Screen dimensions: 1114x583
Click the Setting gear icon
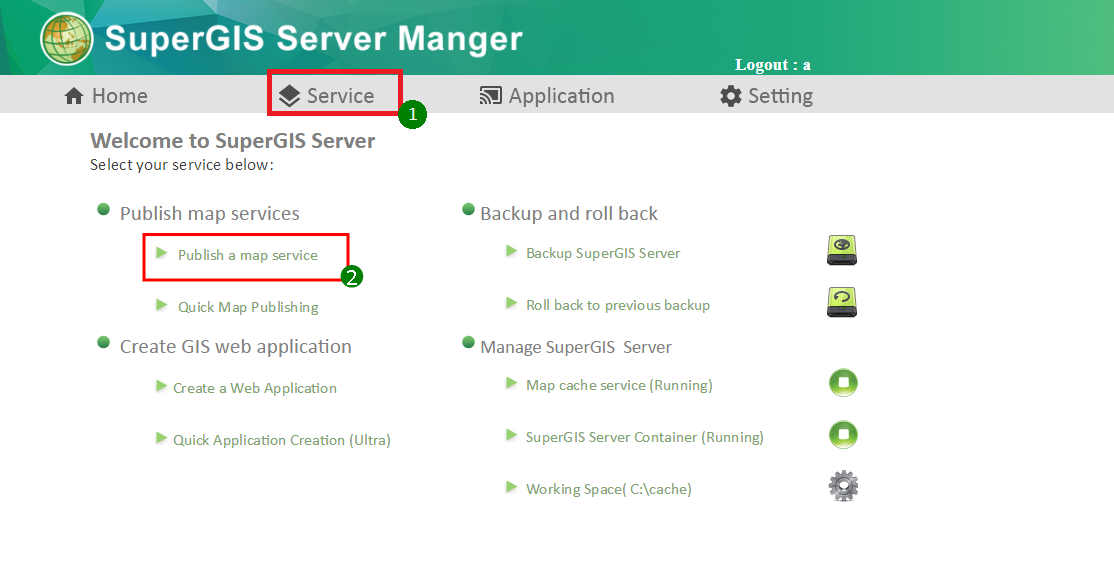(730, 96)
